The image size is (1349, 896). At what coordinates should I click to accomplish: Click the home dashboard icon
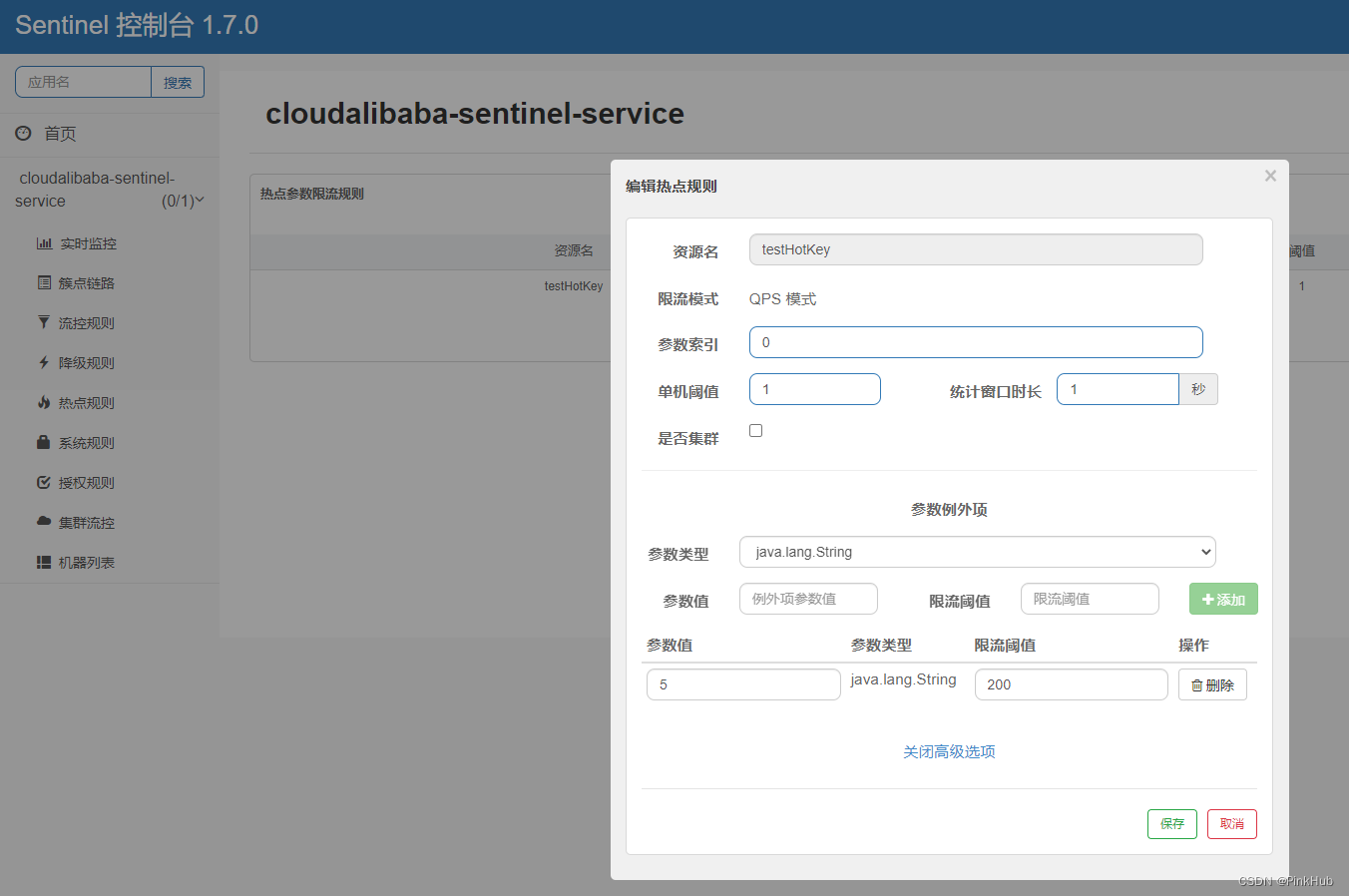pos(23,133)
